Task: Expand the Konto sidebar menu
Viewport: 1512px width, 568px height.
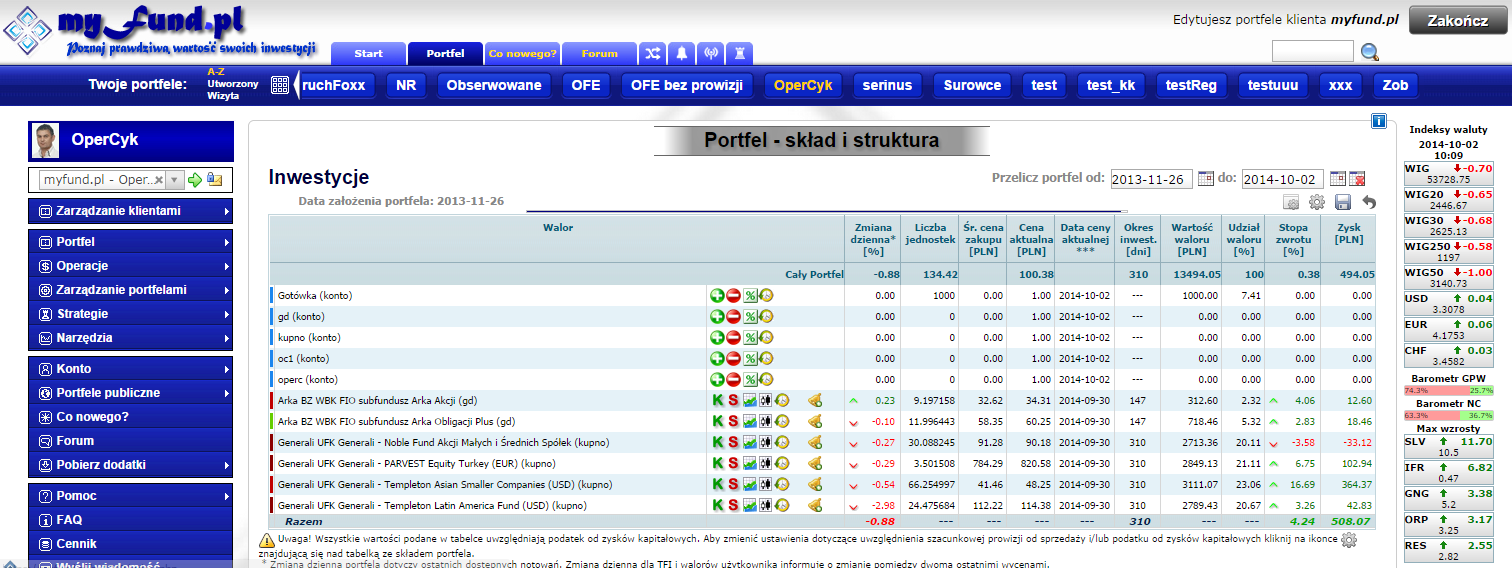Action: click(x=130, y=369)
